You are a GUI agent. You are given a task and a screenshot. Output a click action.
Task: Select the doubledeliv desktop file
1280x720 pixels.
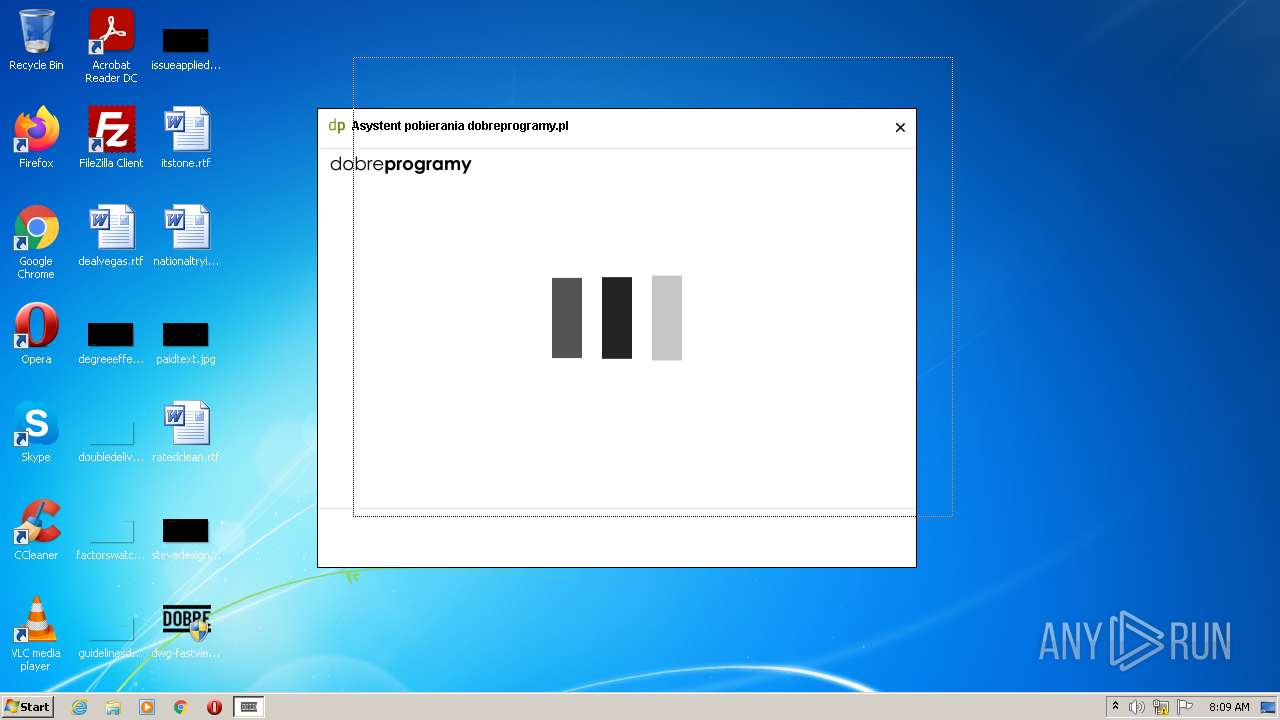[111, 440]
